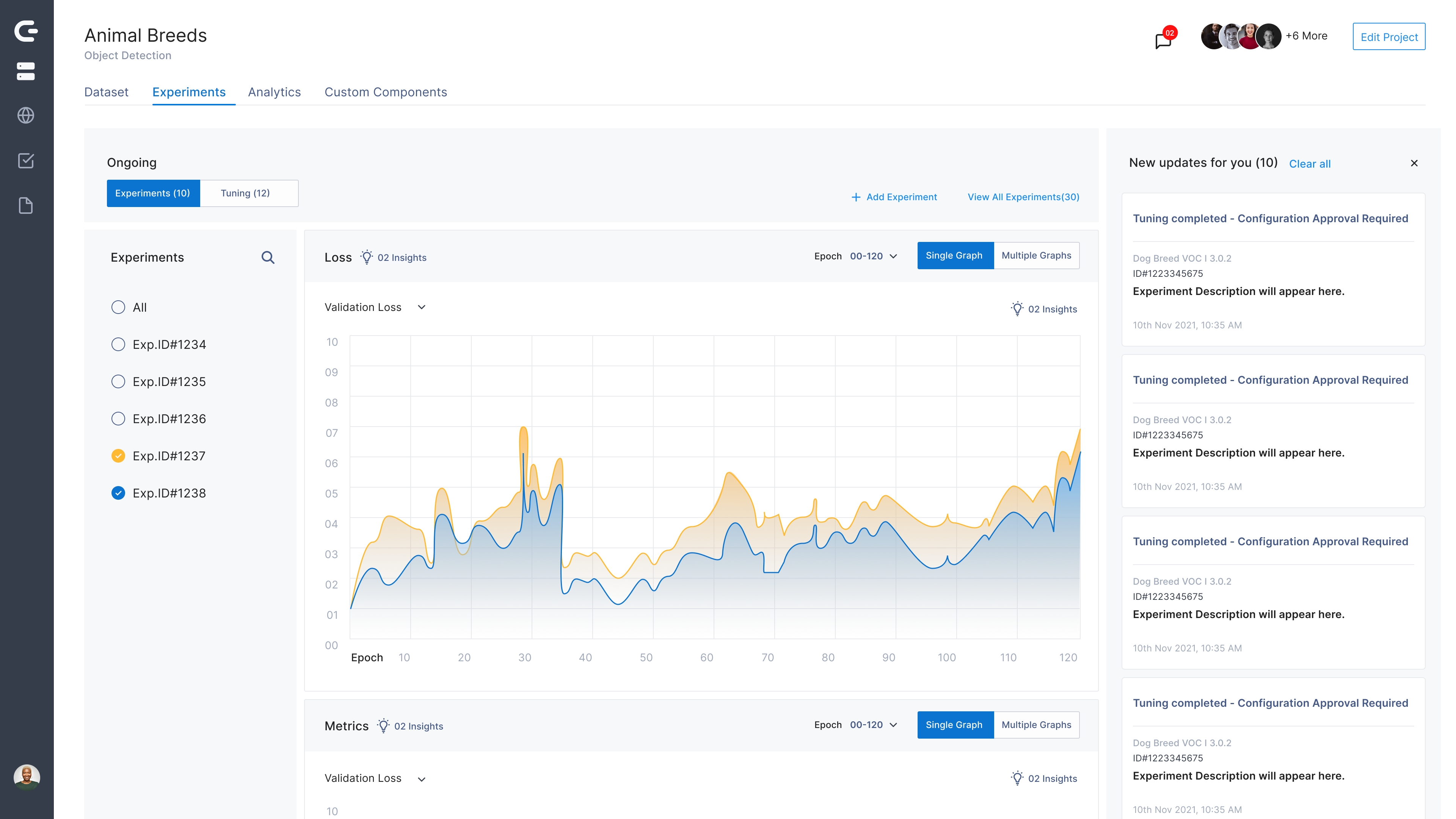Switch to the Analytics tab
This screenshot has height=819, width=1456.
[274, 92]
